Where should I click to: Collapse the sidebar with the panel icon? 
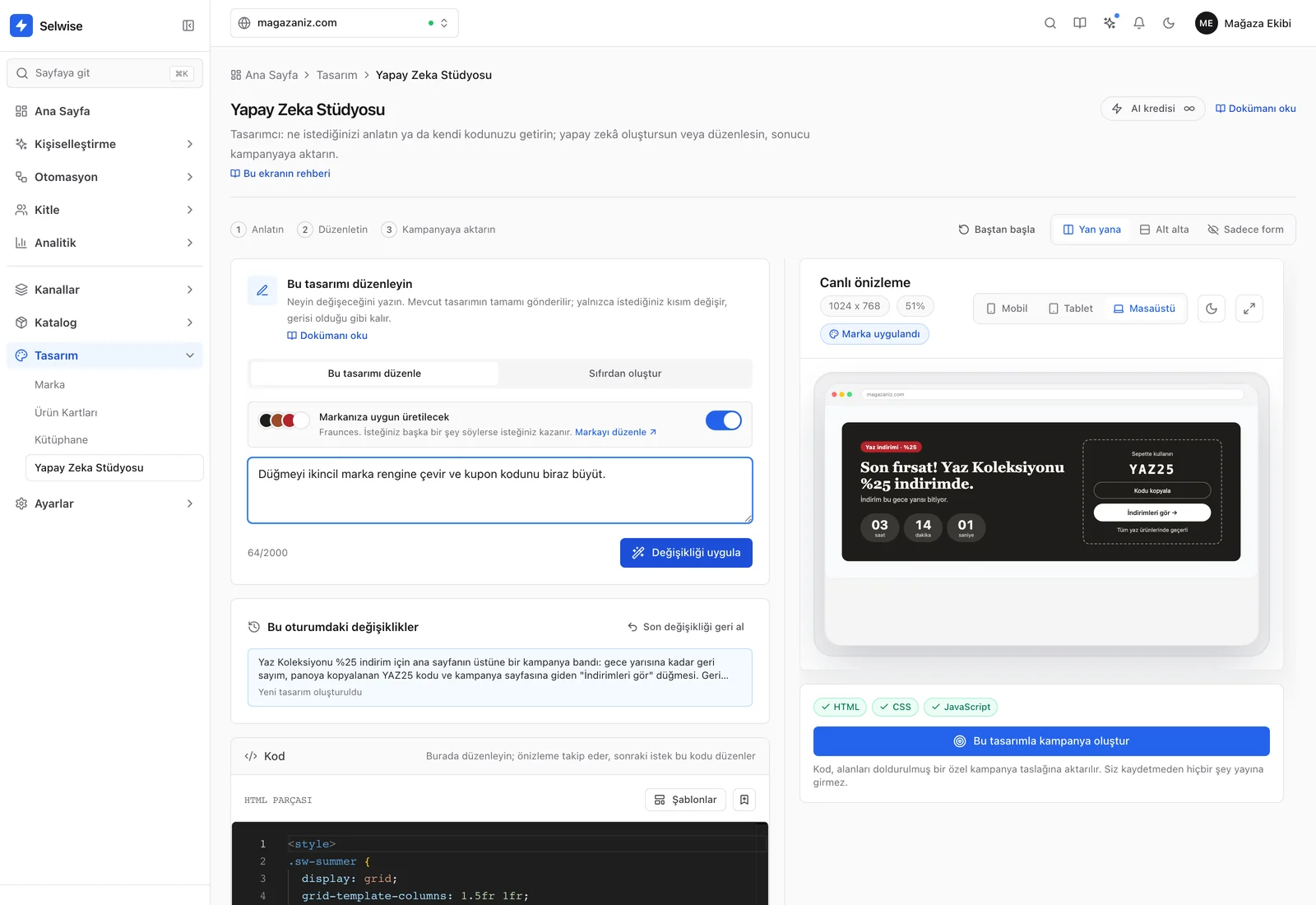click(188, 26)
